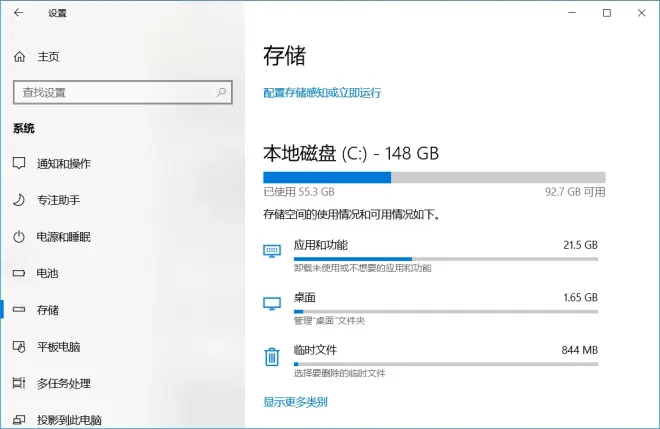Click the monitor icon beside 桌面

click(x=272, y=304)
